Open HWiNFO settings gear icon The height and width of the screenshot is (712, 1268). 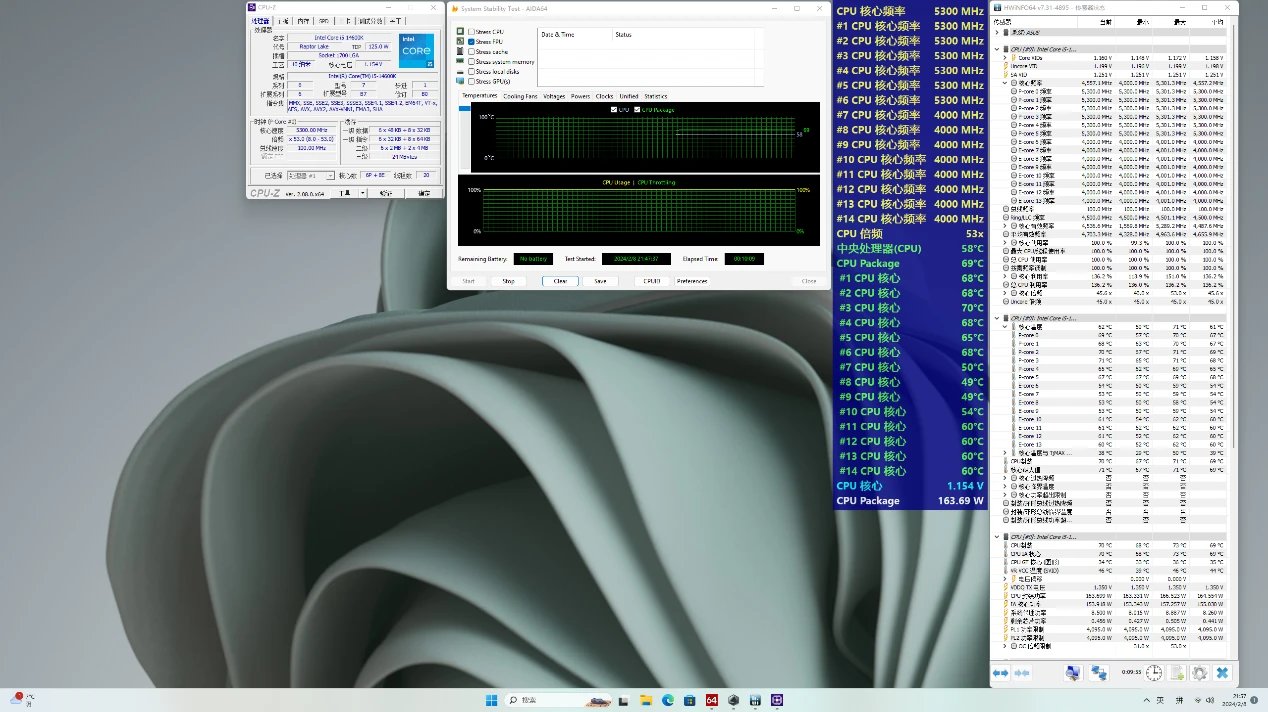1199,673
